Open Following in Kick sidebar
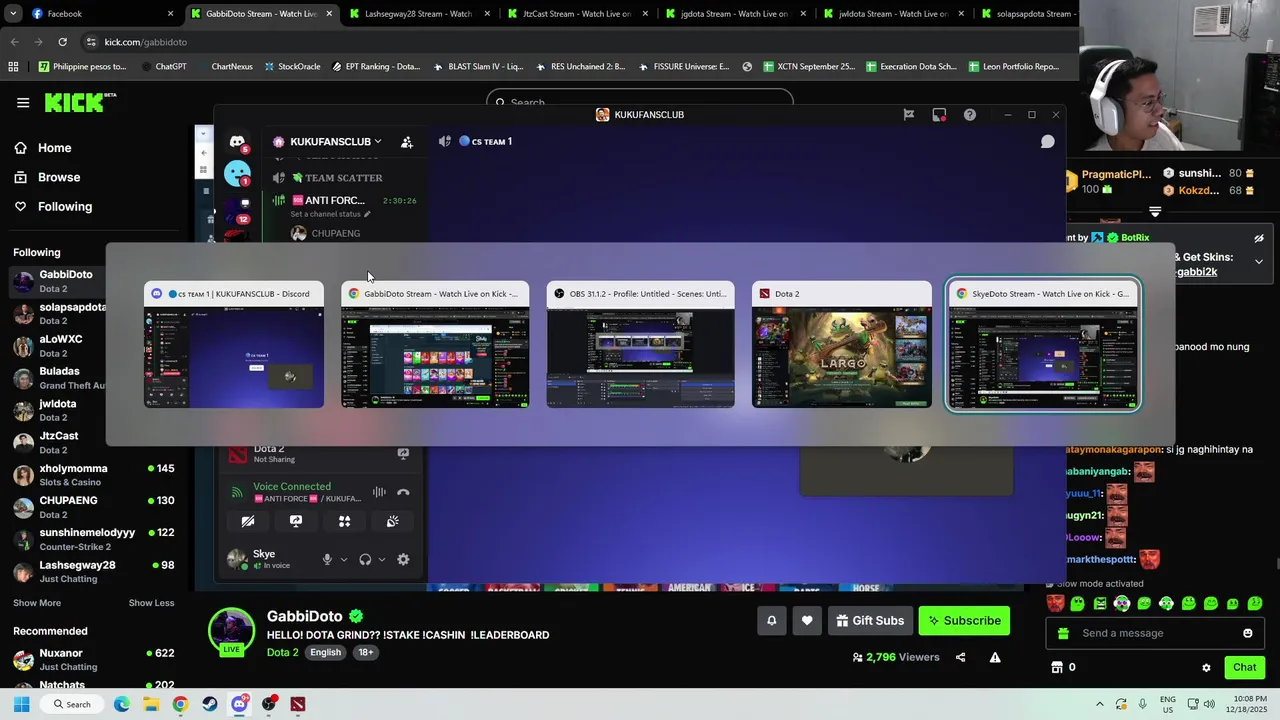The image size is (1280, 720). pyautogui.click(x=65, y=206)
